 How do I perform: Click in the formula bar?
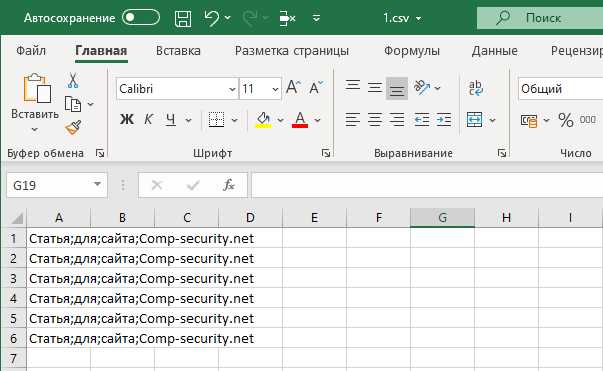coord(427,185)
